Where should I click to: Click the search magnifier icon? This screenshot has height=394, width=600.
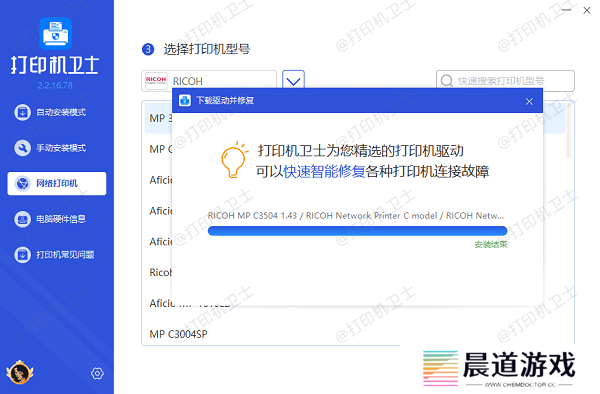[447, 81]
